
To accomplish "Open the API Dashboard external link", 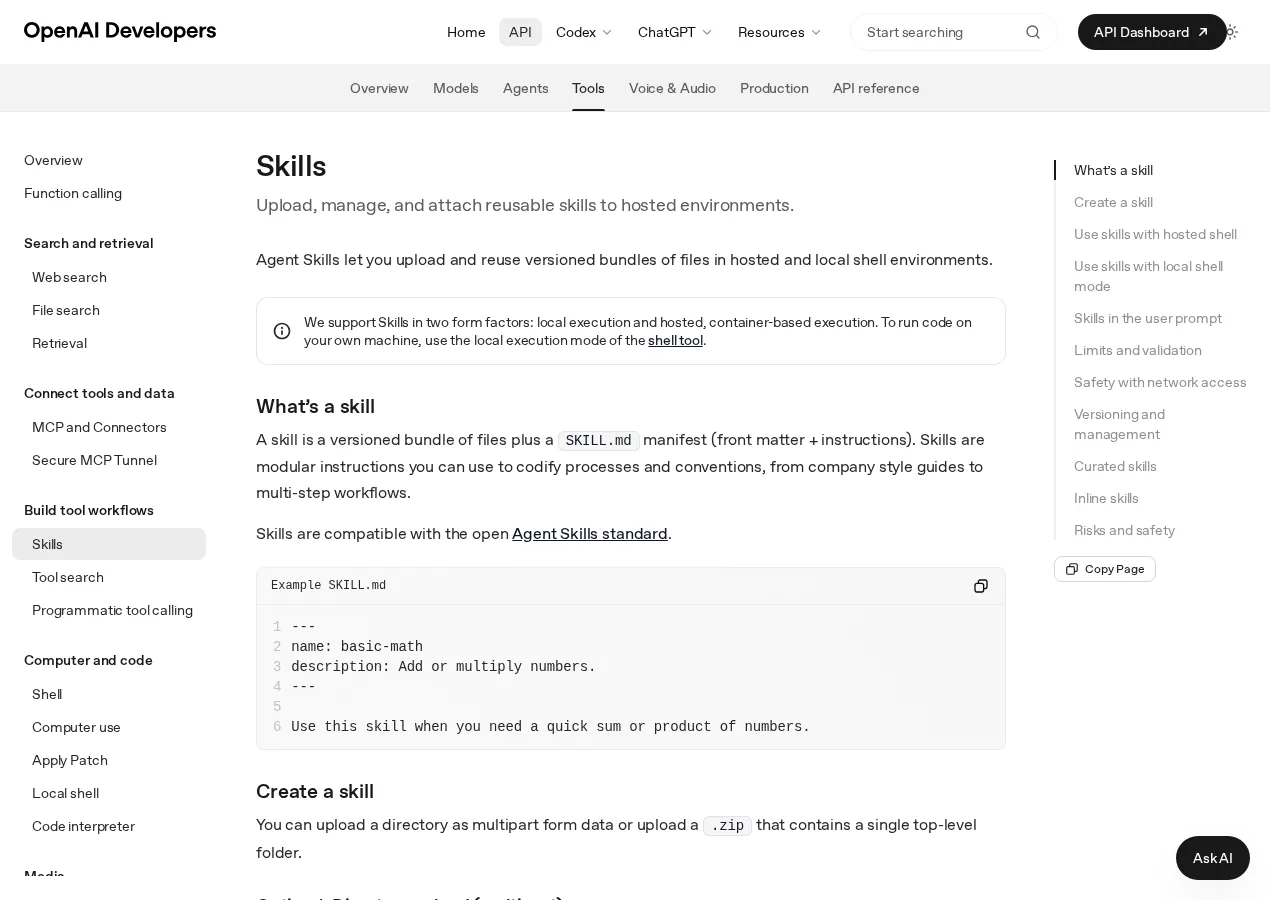I will (x=1152, y=32).
